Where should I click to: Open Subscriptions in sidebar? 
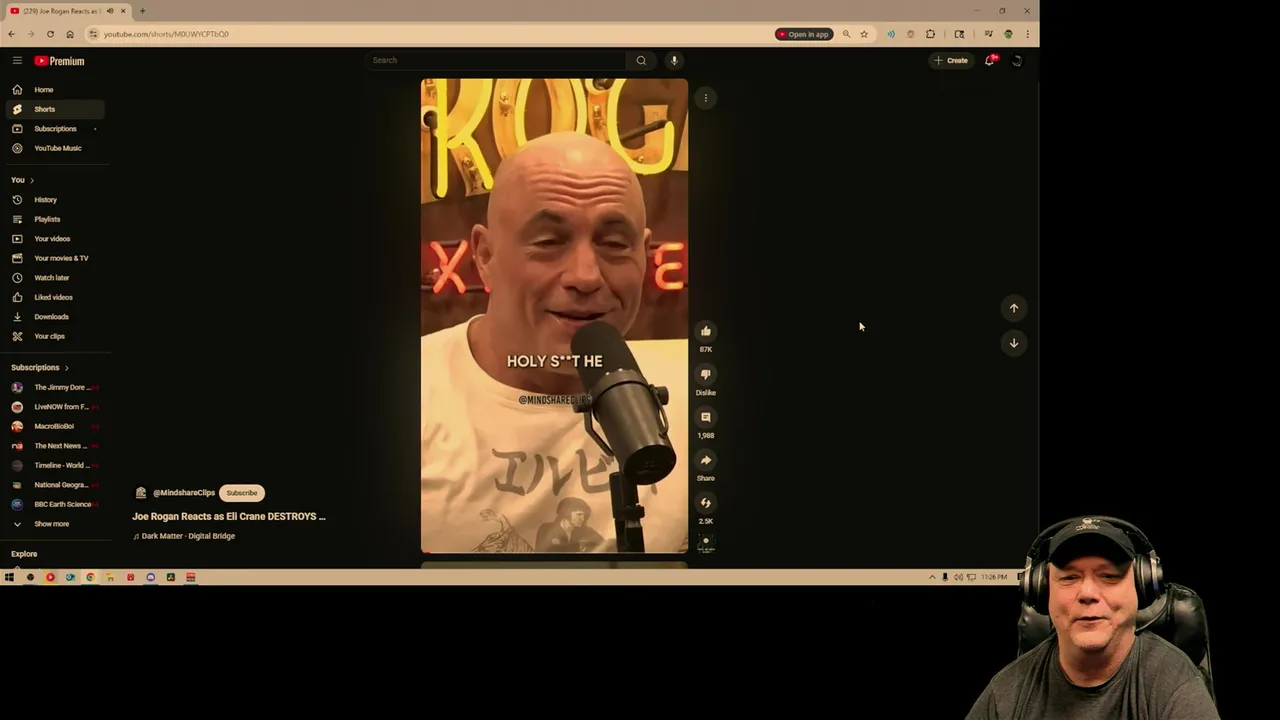pyautogui.click(x=55, y=129)
